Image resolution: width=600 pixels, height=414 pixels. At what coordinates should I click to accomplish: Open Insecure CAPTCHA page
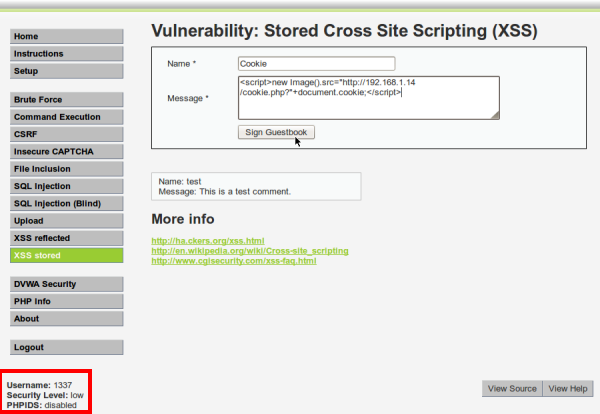click(67, 152)
